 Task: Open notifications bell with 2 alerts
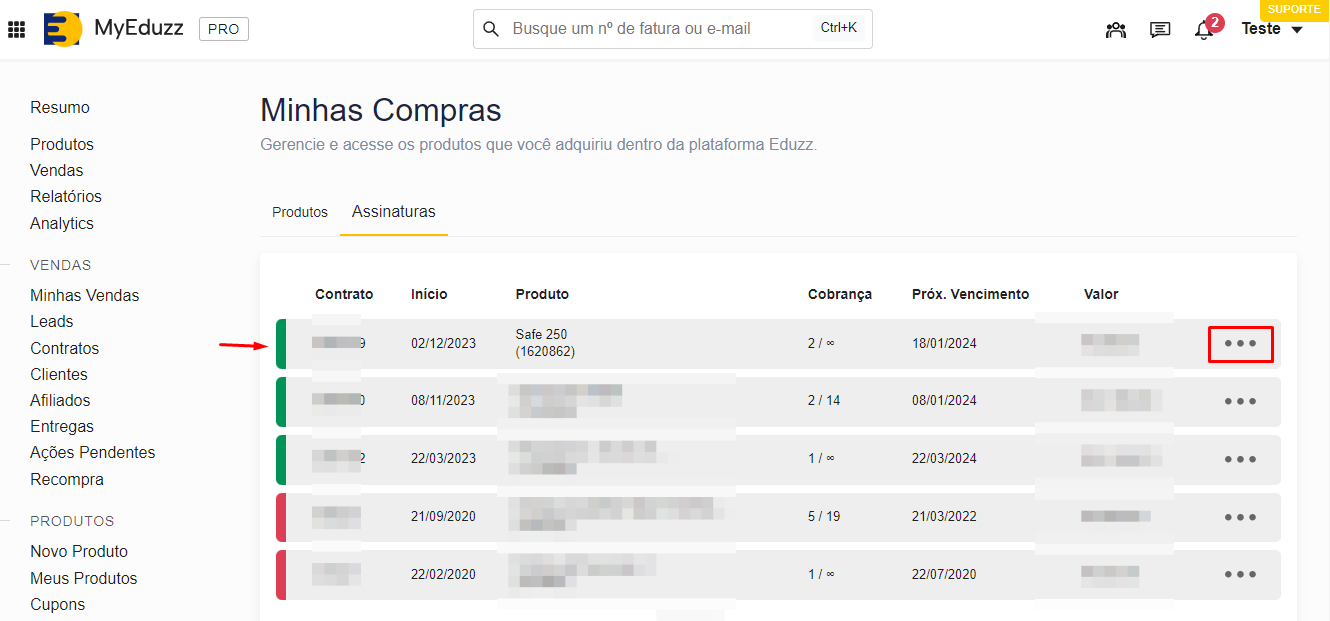tap(1204, 30)
